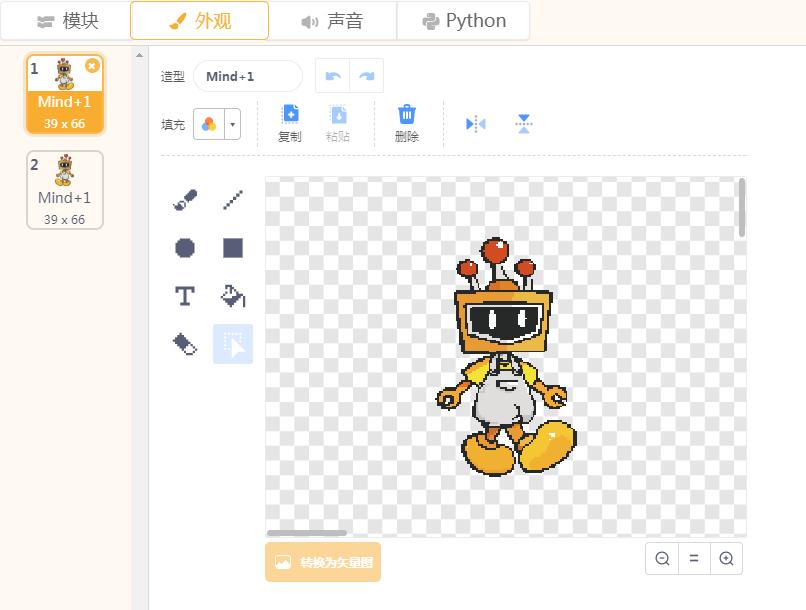Copy selection with 复制 icon

(290, 123)
